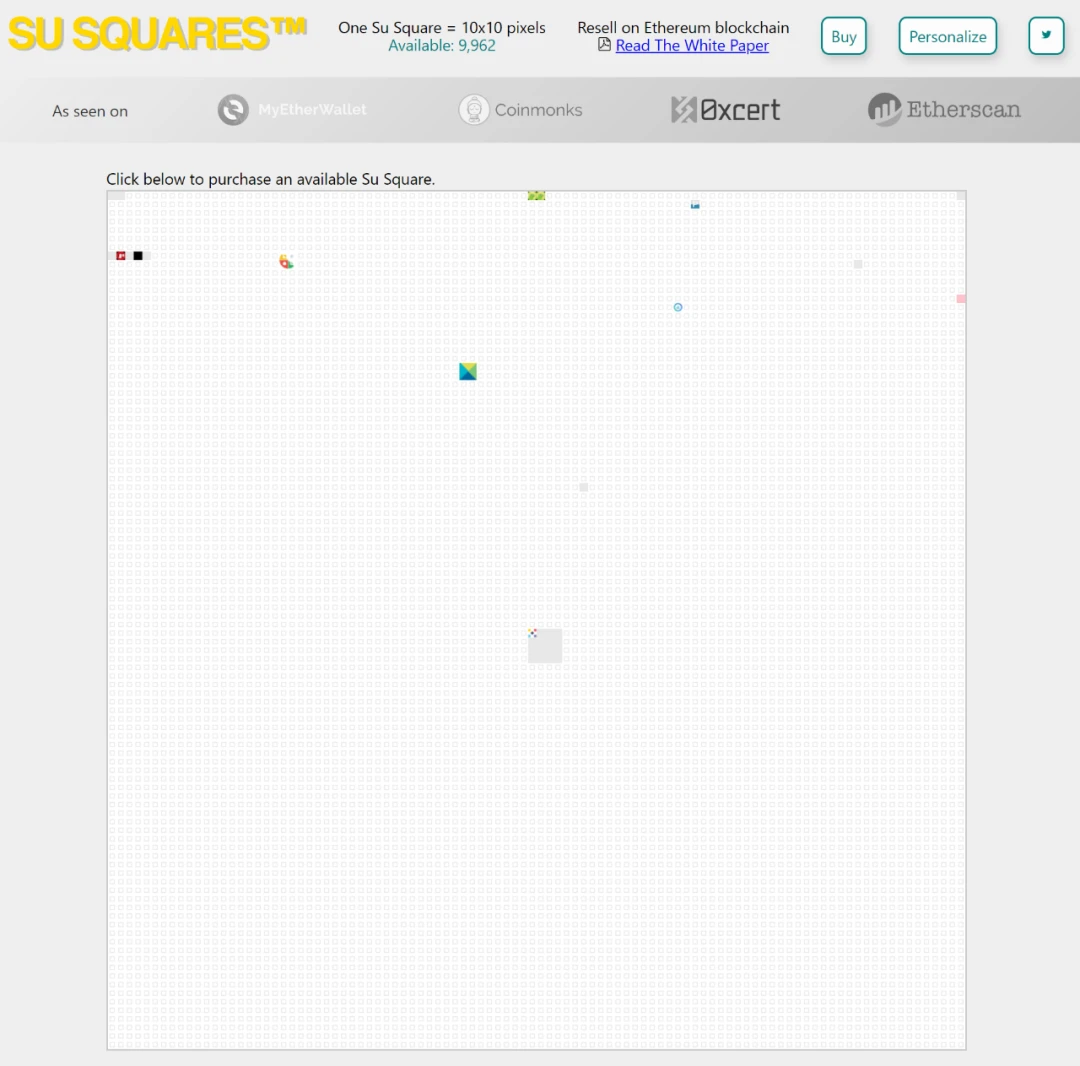
Task: Click the Personalize button
Action: click(947, 36)
